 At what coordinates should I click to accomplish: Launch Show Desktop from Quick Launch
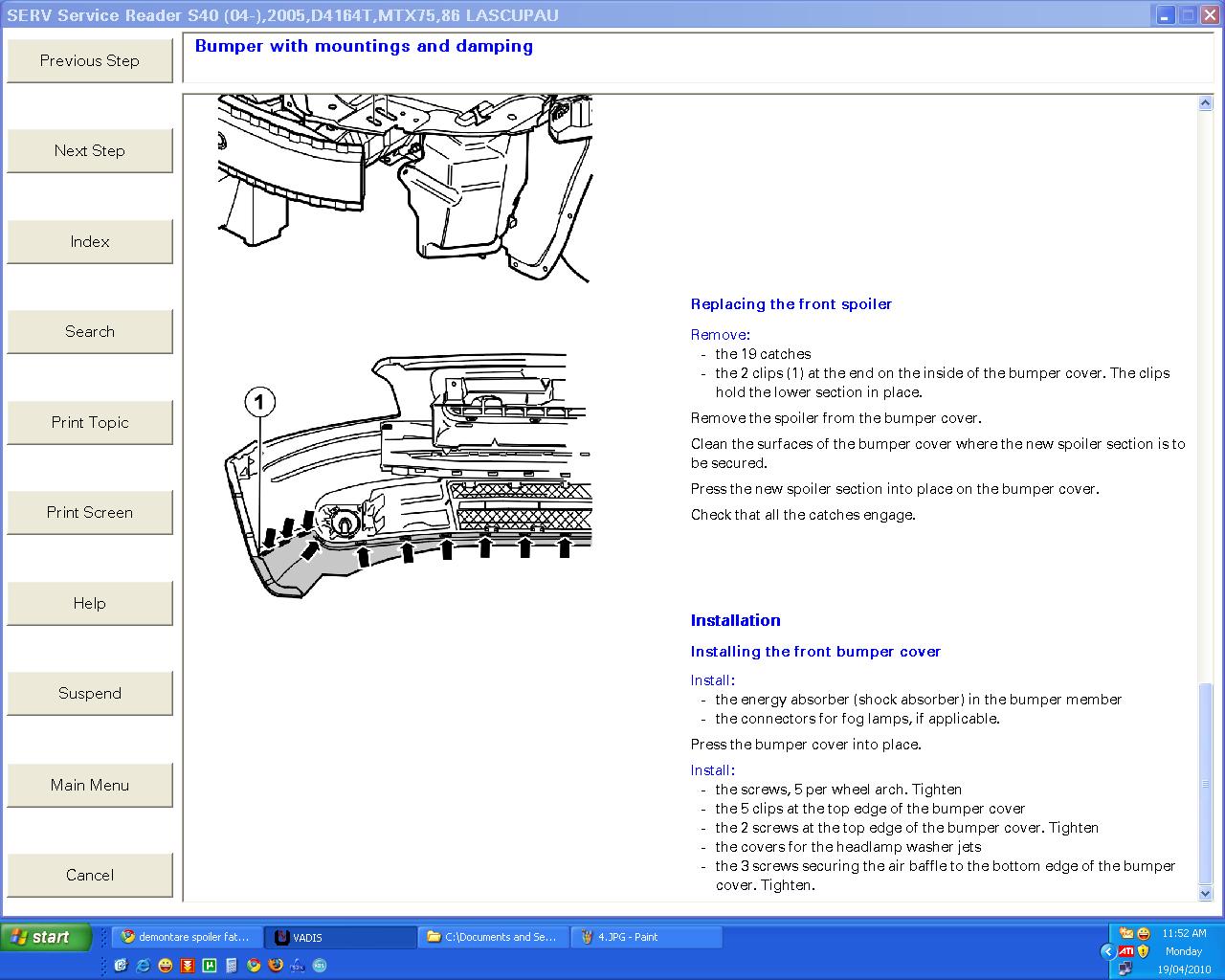point(121,965)
